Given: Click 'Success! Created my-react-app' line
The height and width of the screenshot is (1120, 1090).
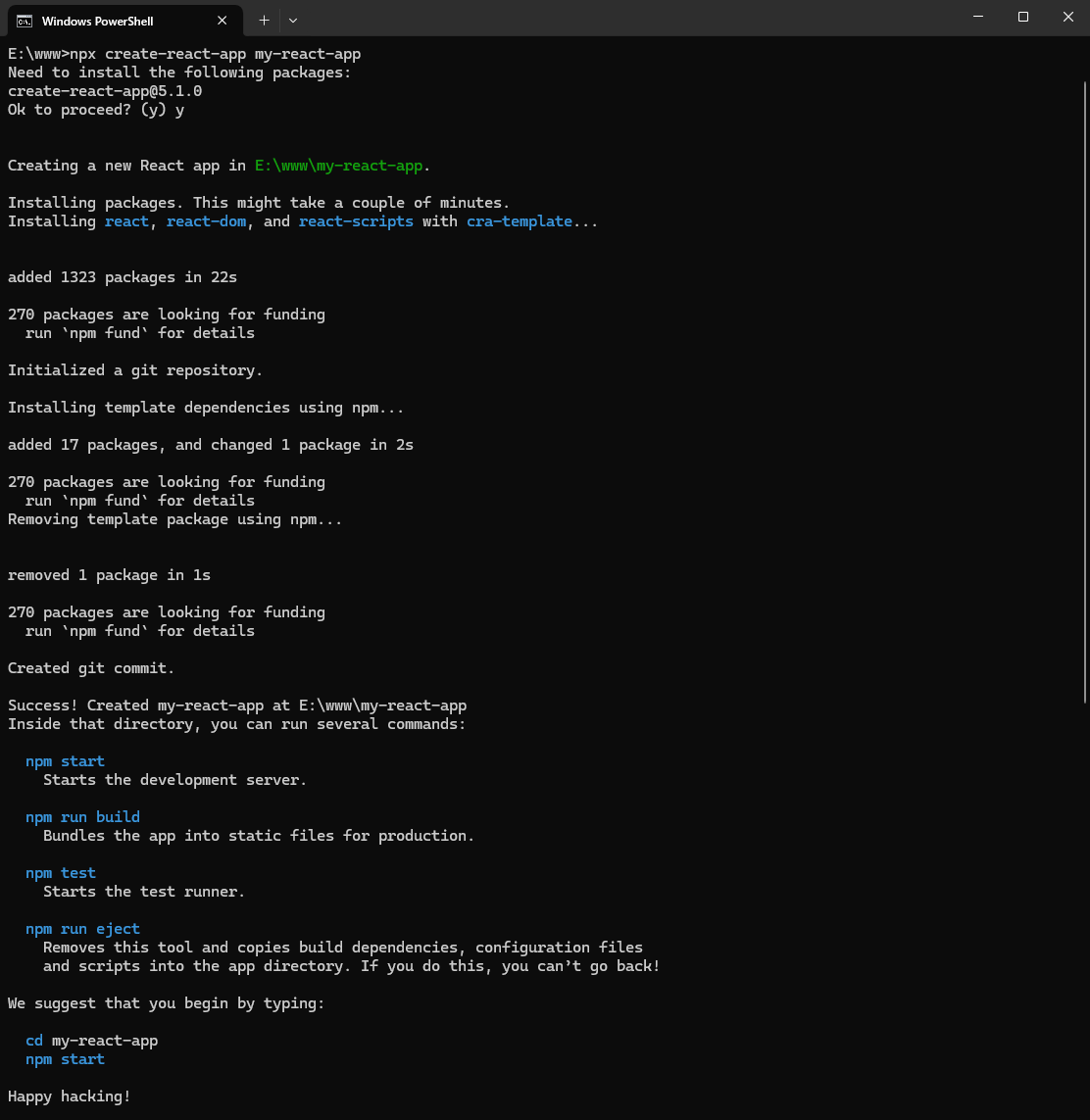Looking at the screenshot, I should click(237, 706).
